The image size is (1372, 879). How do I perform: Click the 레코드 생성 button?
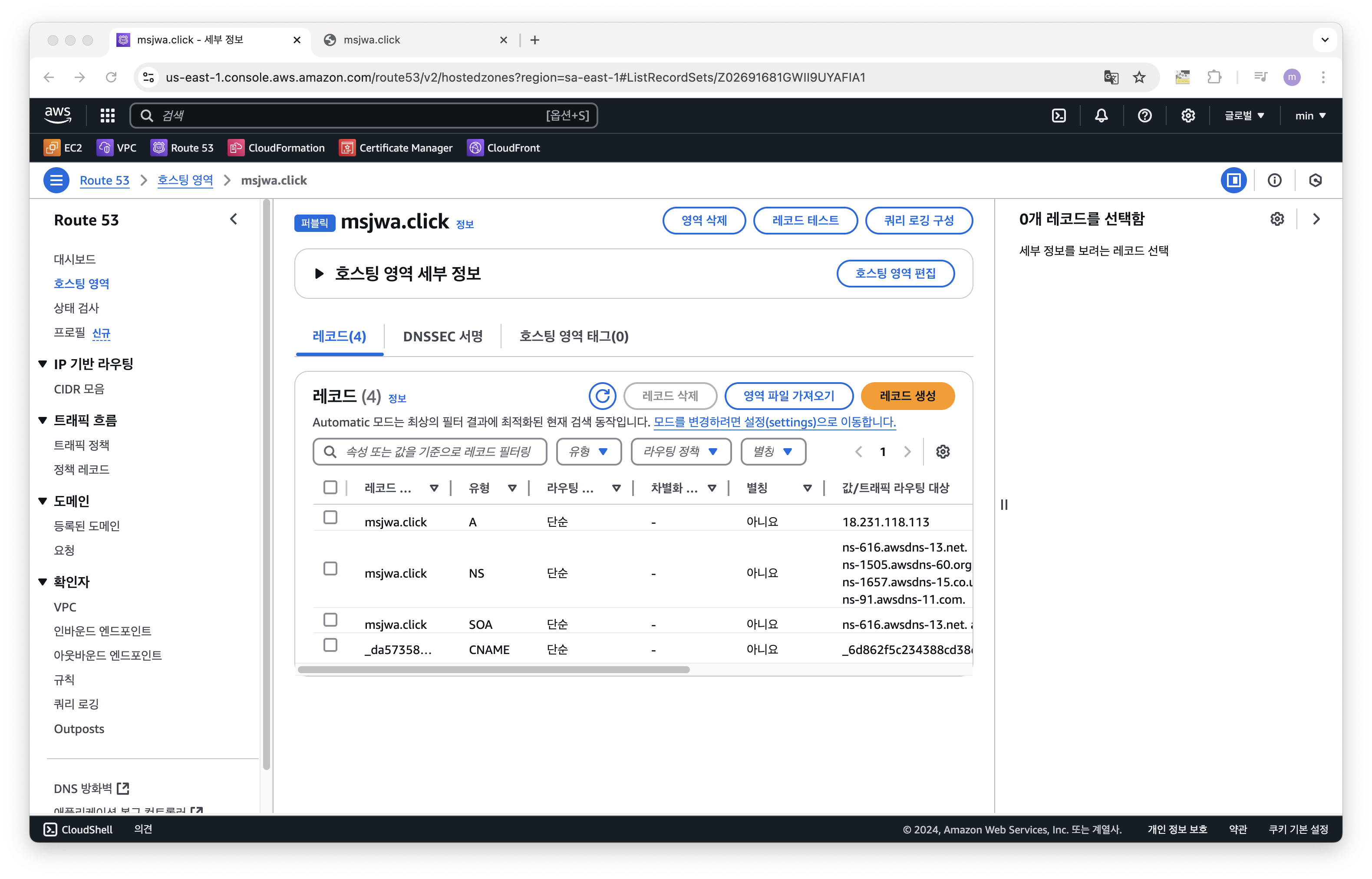(907, 396)
